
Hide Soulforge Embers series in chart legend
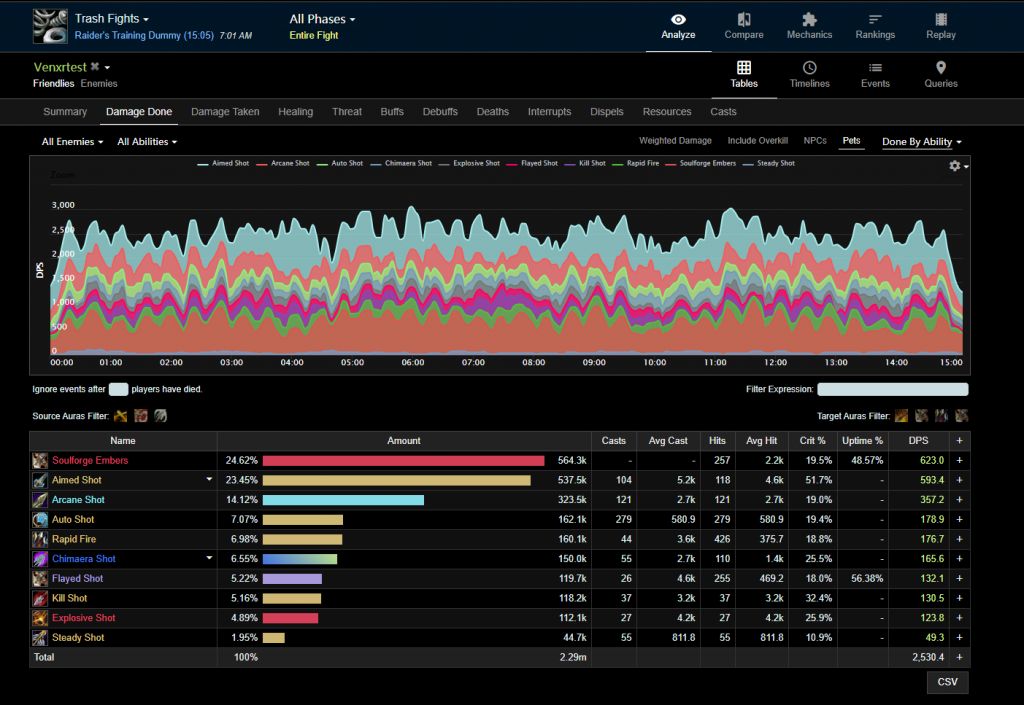coord(701,163)
